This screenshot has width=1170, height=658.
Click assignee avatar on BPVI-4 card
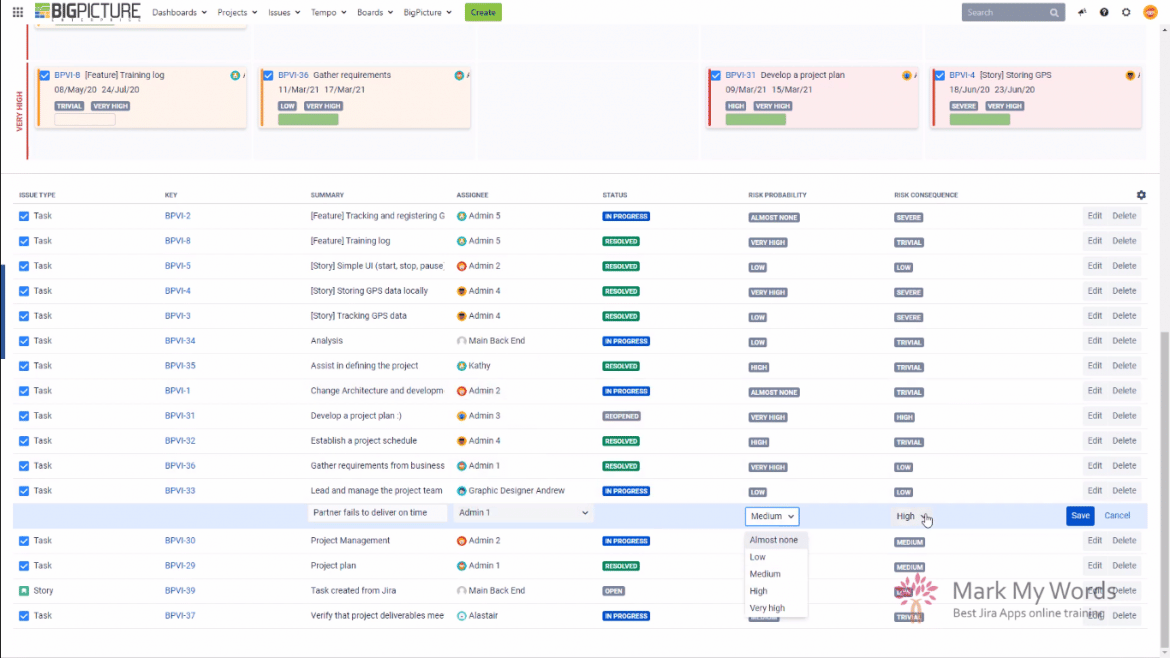pyautogui.click(x=1130, y=75)
